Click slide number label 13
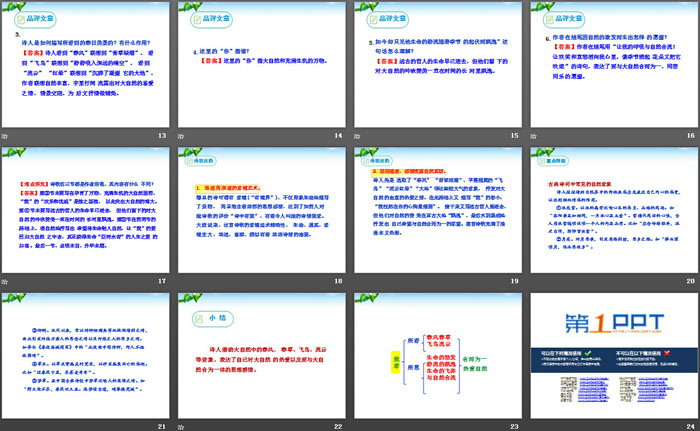 162,135
